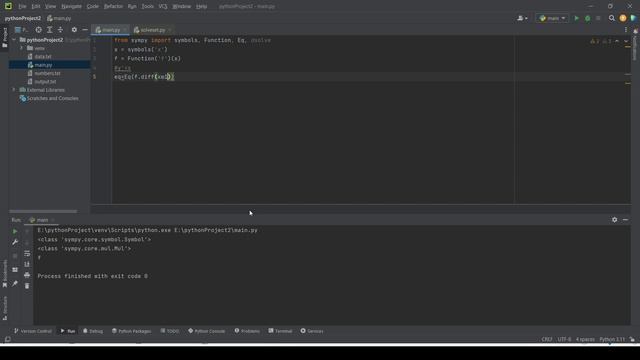Screen dimensions: 640x360
Task: Open the Edit menu
Action: coord(36,7)
